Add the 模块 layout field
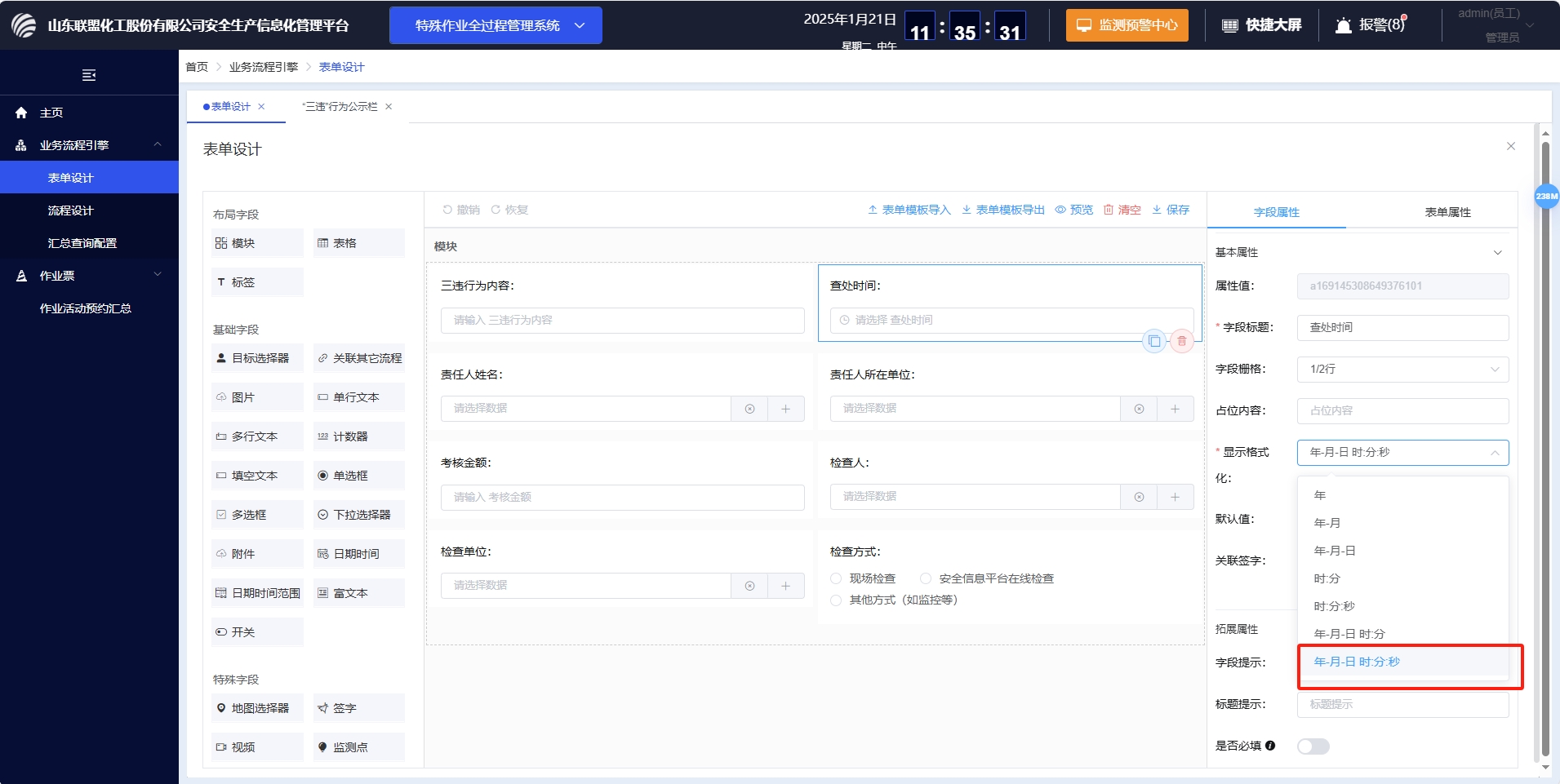The height and width of the screenshot is (784, 1560). point(257,243)
